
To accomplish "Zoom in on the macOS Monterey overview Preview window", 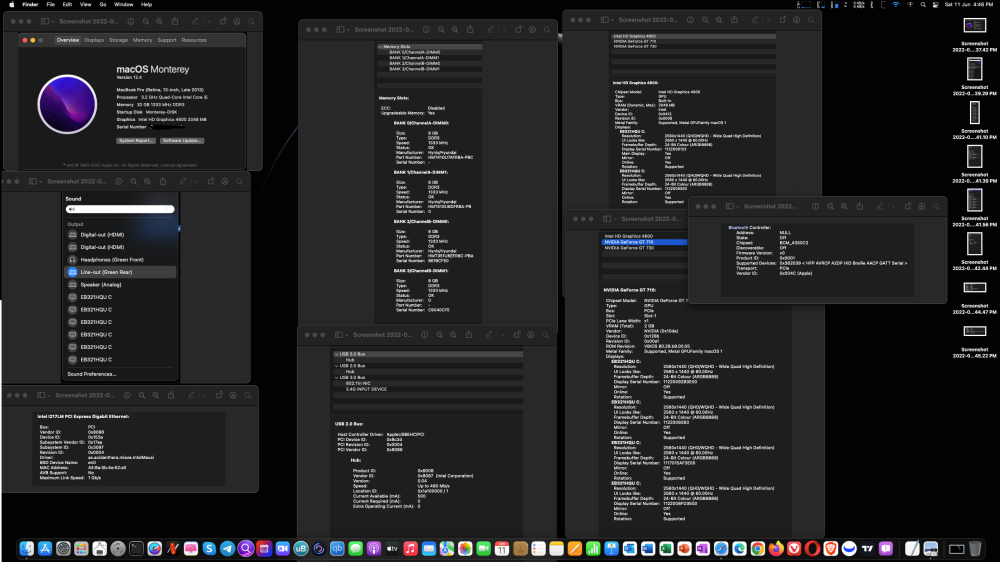I will (159, 21).
